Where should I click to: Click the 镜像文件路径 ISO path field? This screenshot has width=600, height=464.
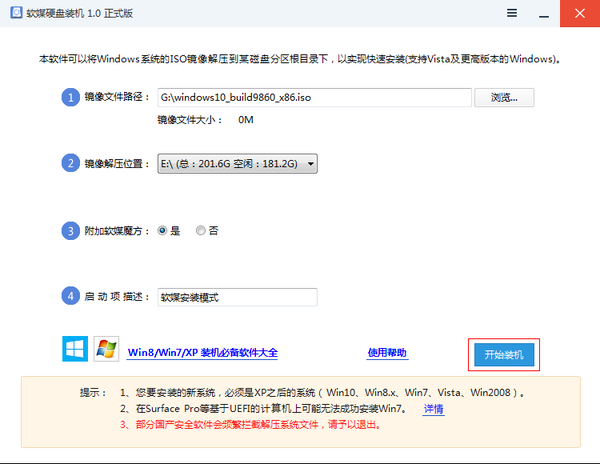pyautogui.click(x=313, y=97)
